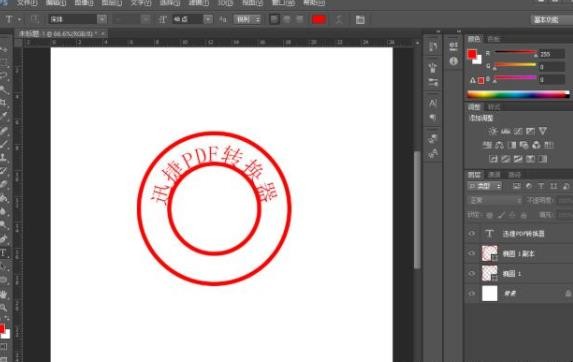Screen dimensions: 573x362
Task: Hide the 椭圆 1 副本 layer
Action: [472, 253]
